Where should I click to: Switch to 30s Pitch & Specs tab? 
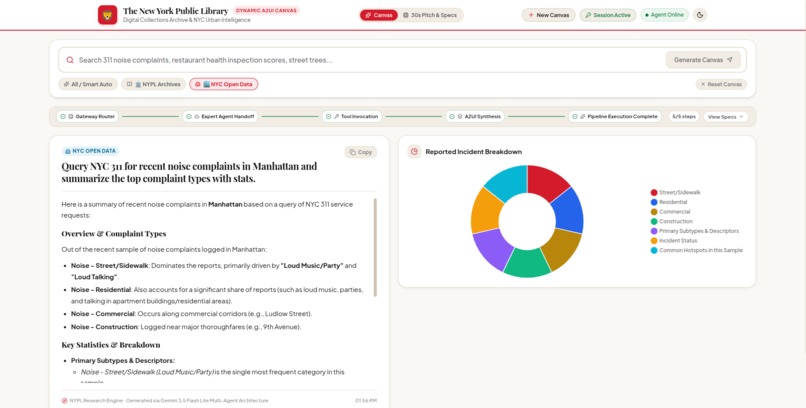pos(430,15)
